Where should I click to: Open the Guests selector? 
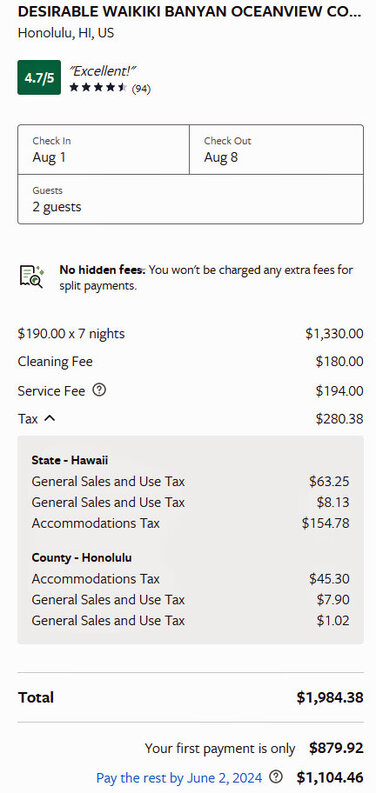pos(190,199)
